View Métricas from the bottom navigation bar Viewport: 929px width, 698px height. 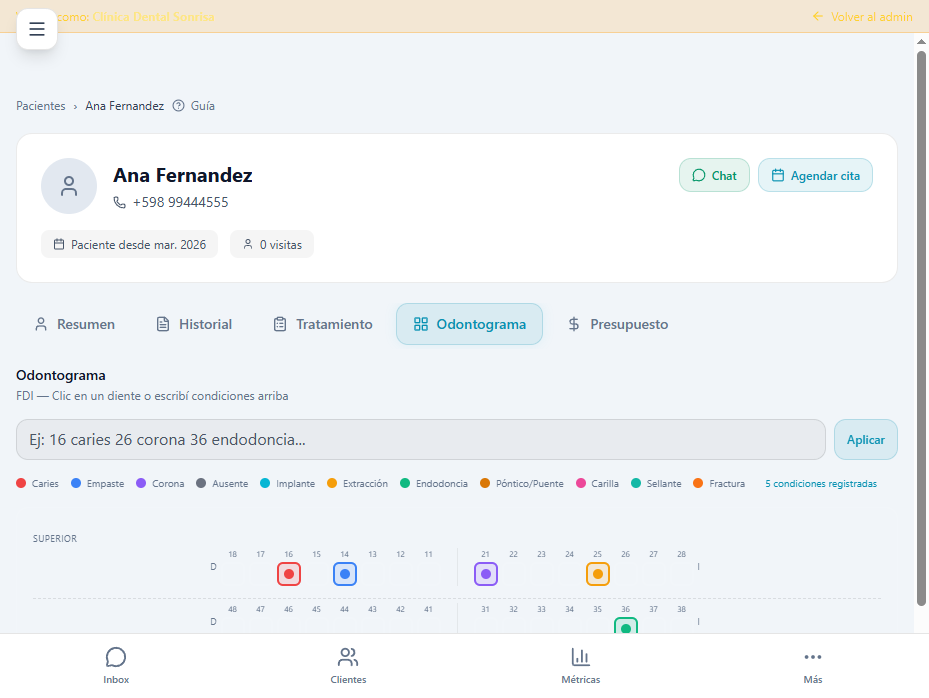pos(581,664)
